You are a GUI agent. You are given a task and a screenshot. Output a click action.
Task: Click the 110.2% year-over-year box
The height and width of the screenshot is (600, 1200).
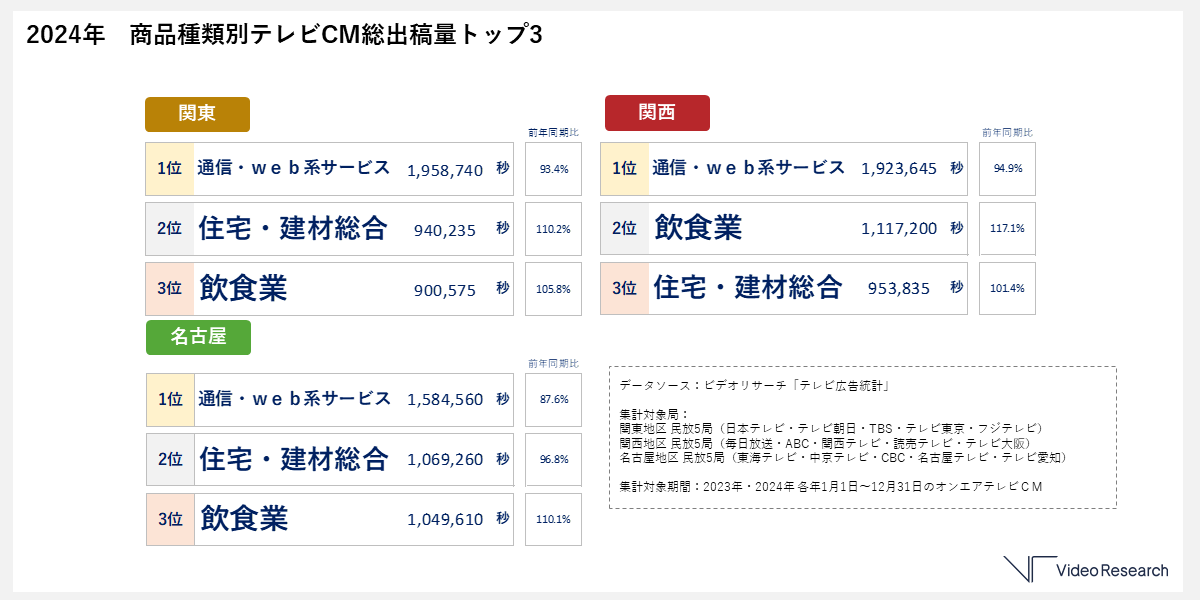coord(553,229)
